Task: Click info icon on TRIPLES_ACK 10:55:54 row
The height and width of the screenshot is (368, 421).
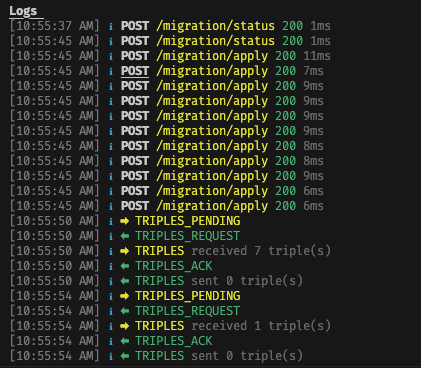Action: (111, 341)
